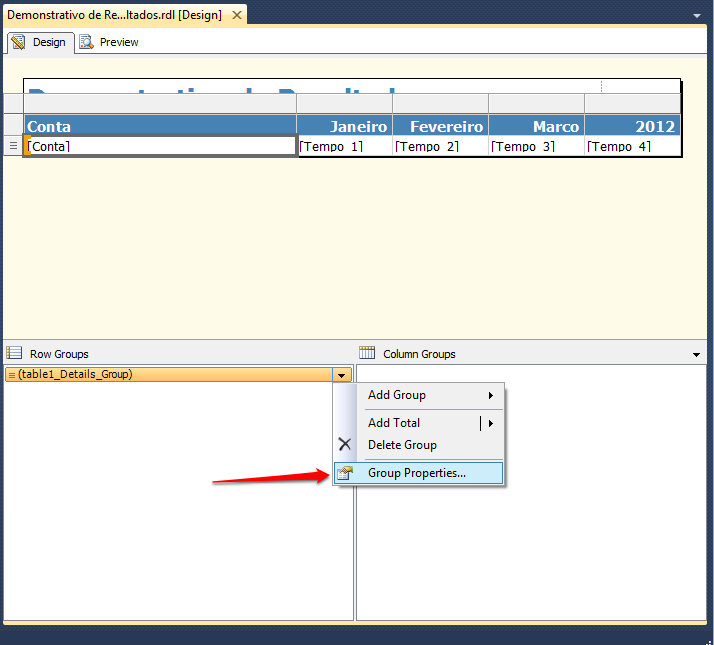Select the [Tempo_1] detail cell

[x=345, y=146]
